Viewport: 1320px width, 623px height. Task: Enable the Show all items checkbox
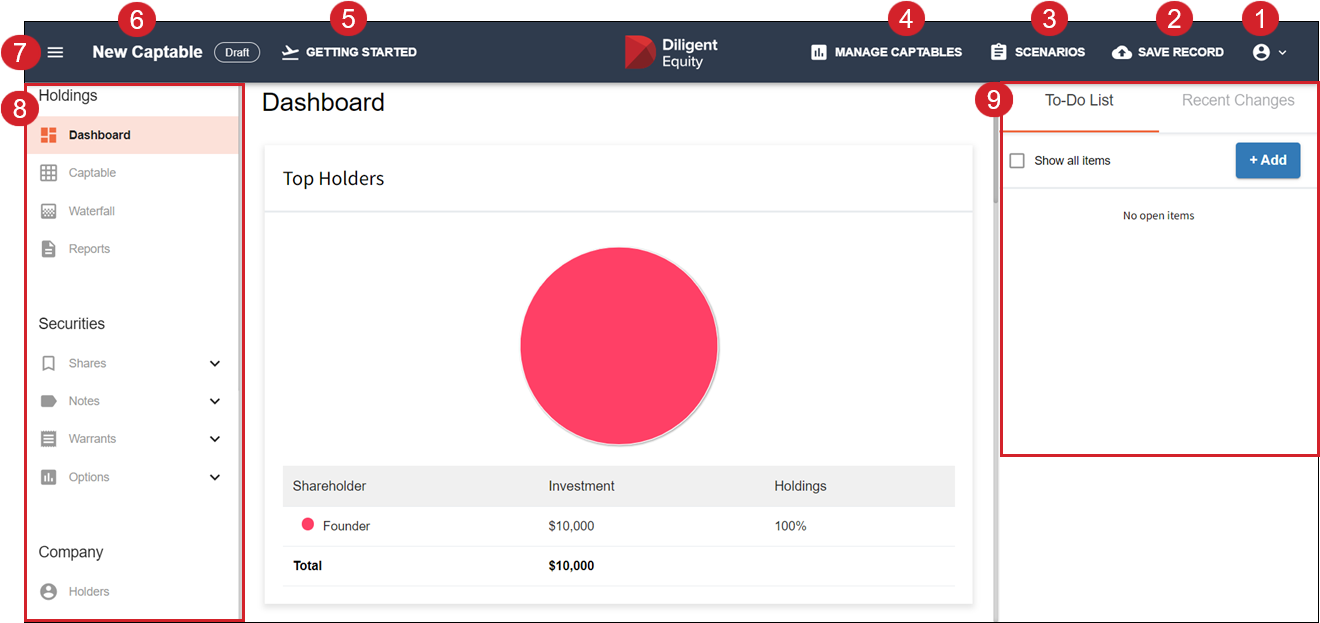point(1016,160)
